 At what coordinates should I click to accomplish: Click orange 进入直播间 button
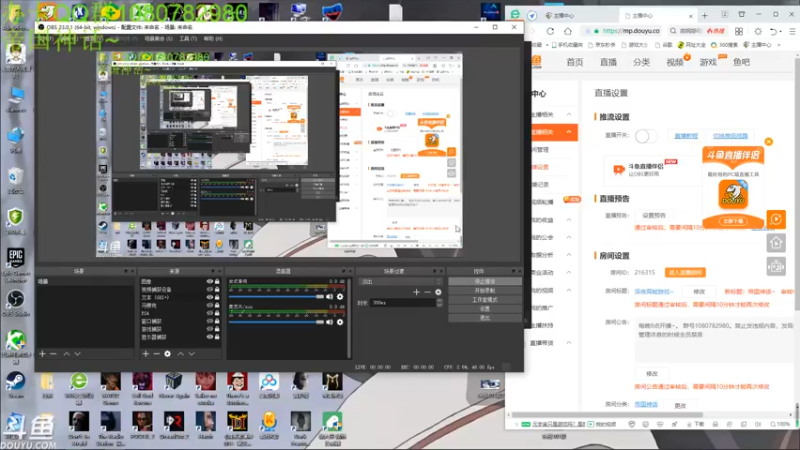[685, 272]
